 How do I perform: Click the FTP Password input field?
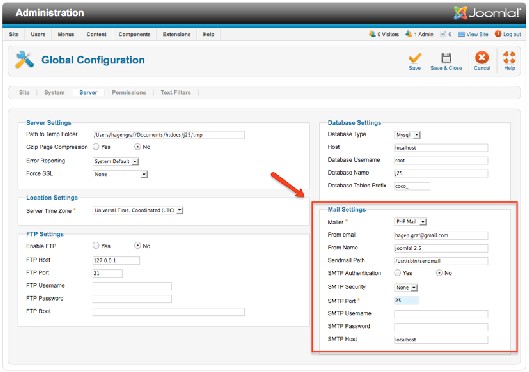132,299
